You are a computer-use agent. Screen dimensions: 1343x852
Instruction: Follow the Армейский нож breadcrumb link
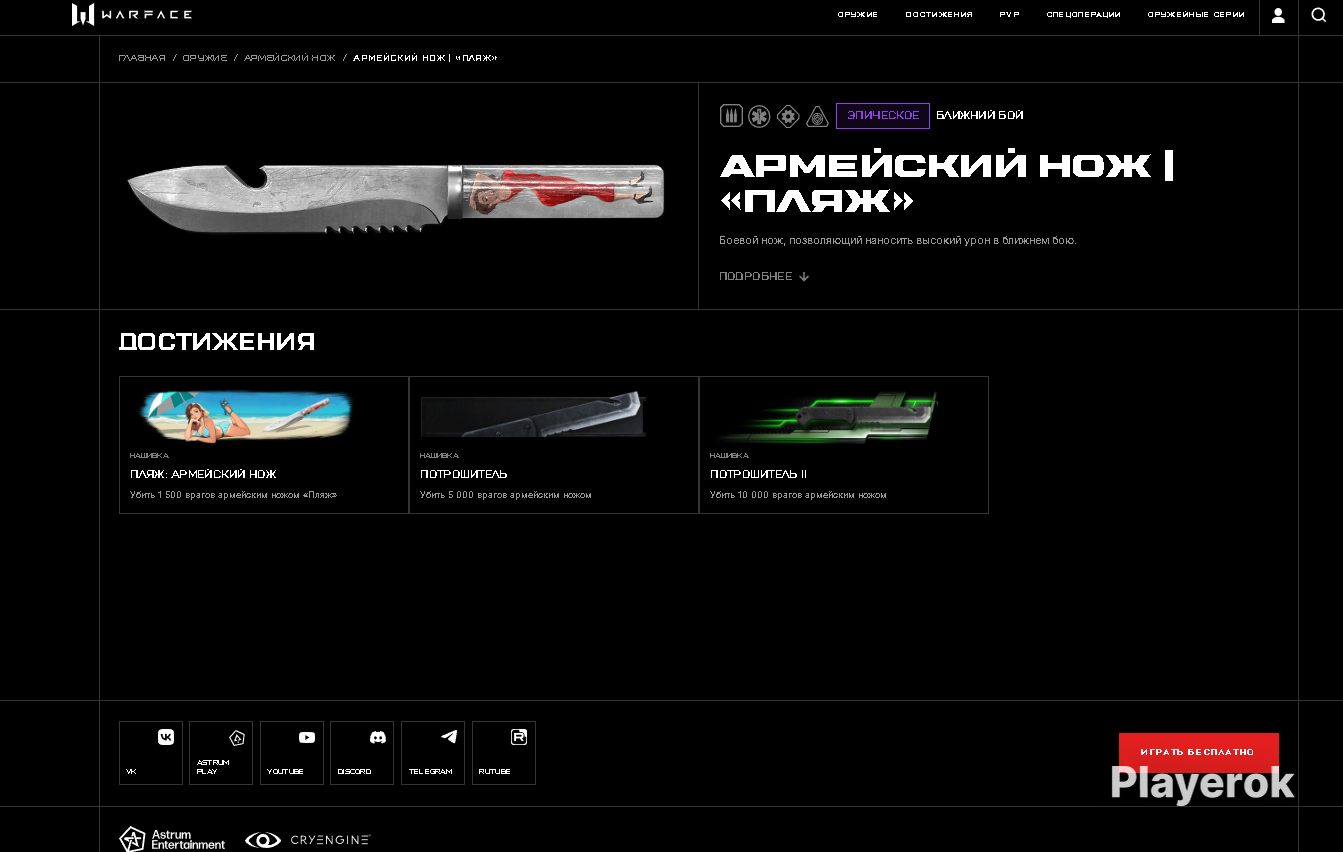[290, 58]
